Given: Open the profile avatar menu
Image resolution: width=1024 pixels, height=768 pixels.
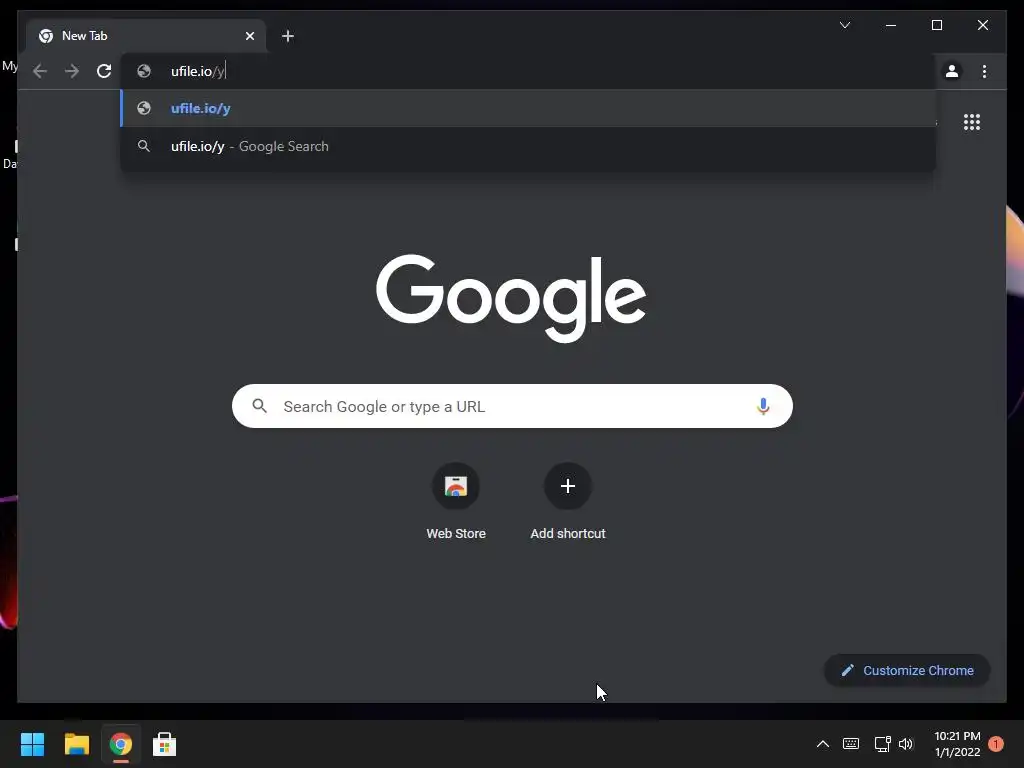Looking at the screenshot, I should tap(952, 71).
